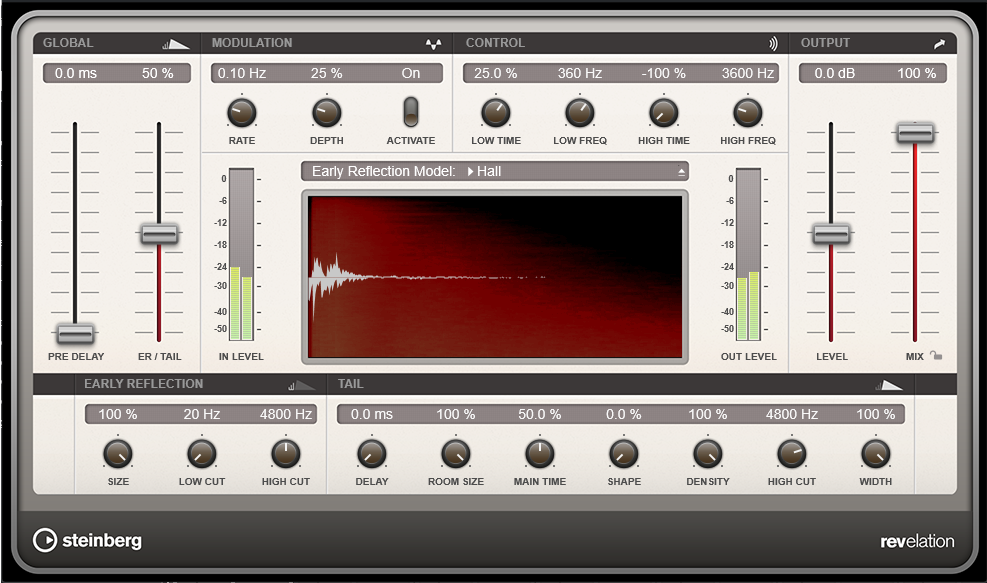This screenshot has height=583, width=987.
Task: Click the impulse response waveform display
Action: pos(495,276)
